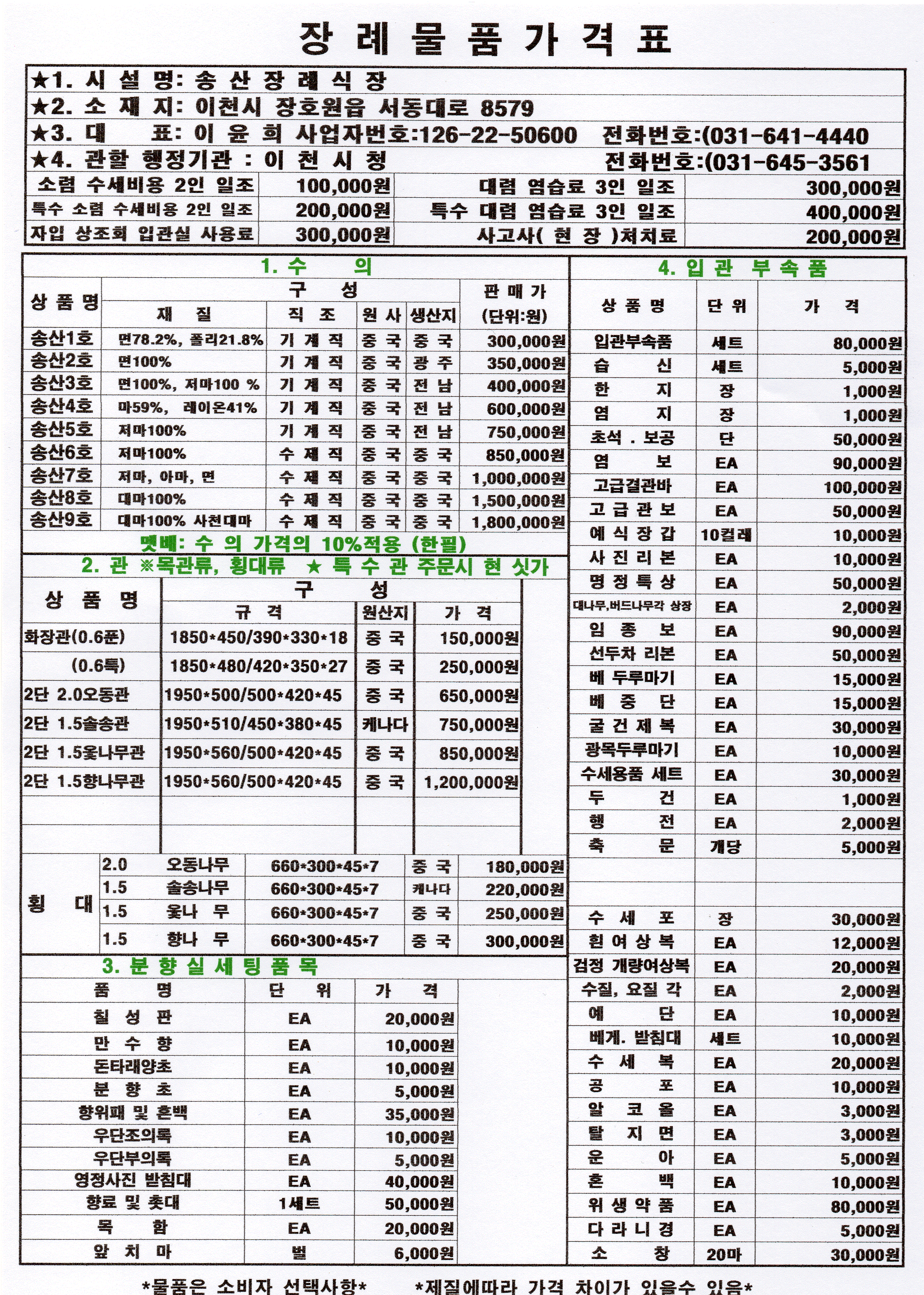Click size 1850*480/420*350*27

click(x=258, y=666)
